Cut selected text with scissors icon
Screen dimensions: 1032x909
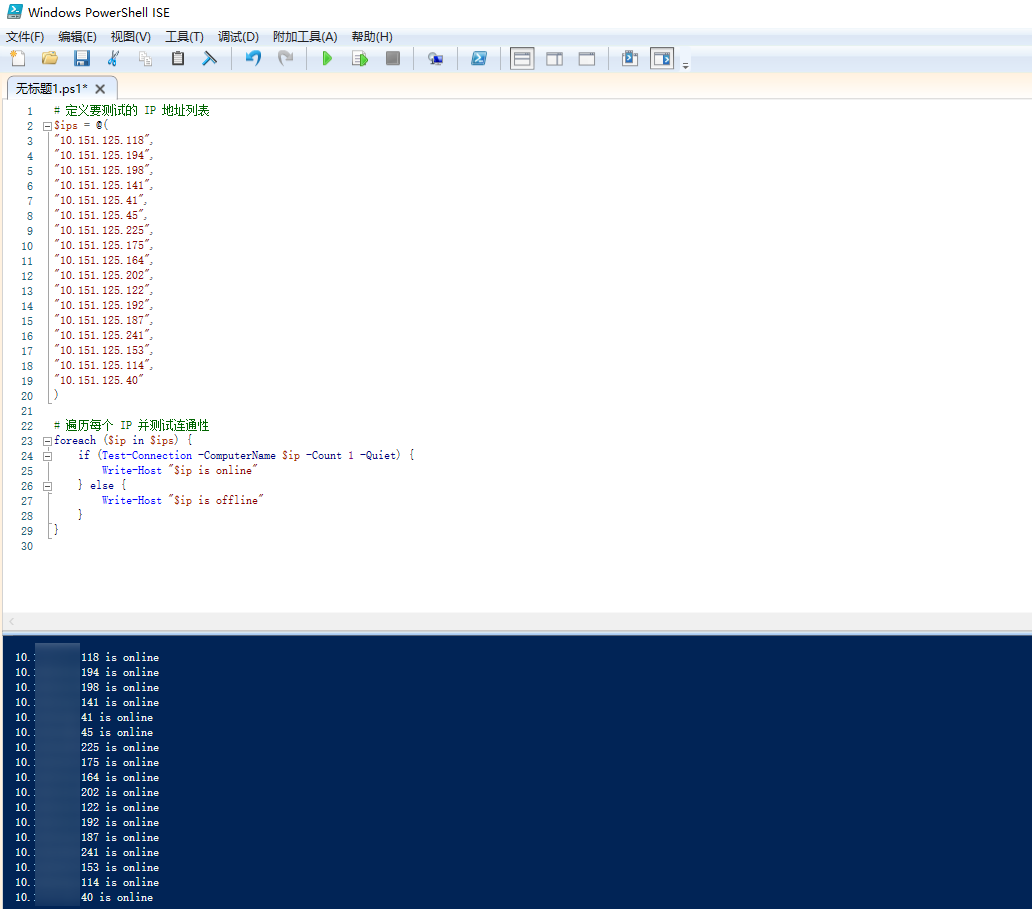pyautogui.click(x=114, y=59)
